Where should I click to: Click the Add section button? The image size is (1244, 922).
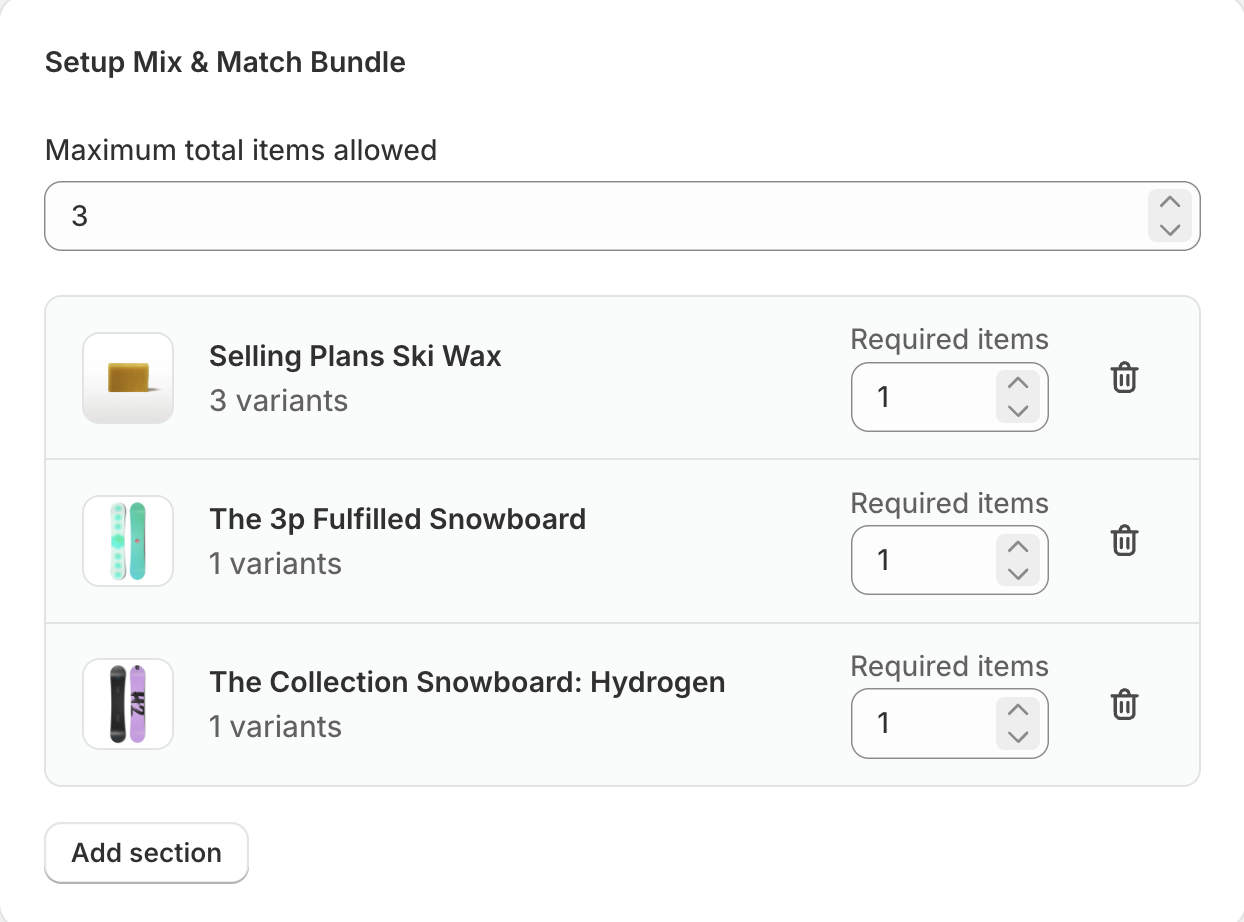(x=146, y=853)
